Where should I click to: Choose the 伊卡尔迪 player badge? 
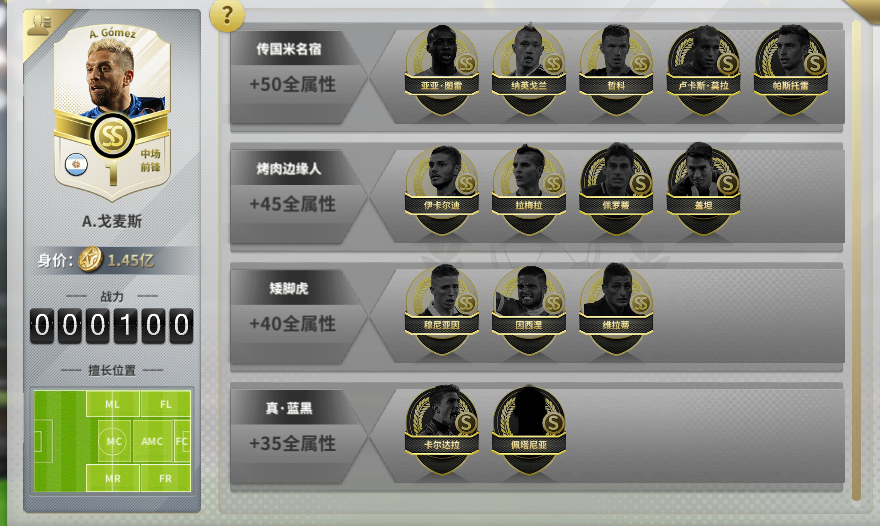442,190
